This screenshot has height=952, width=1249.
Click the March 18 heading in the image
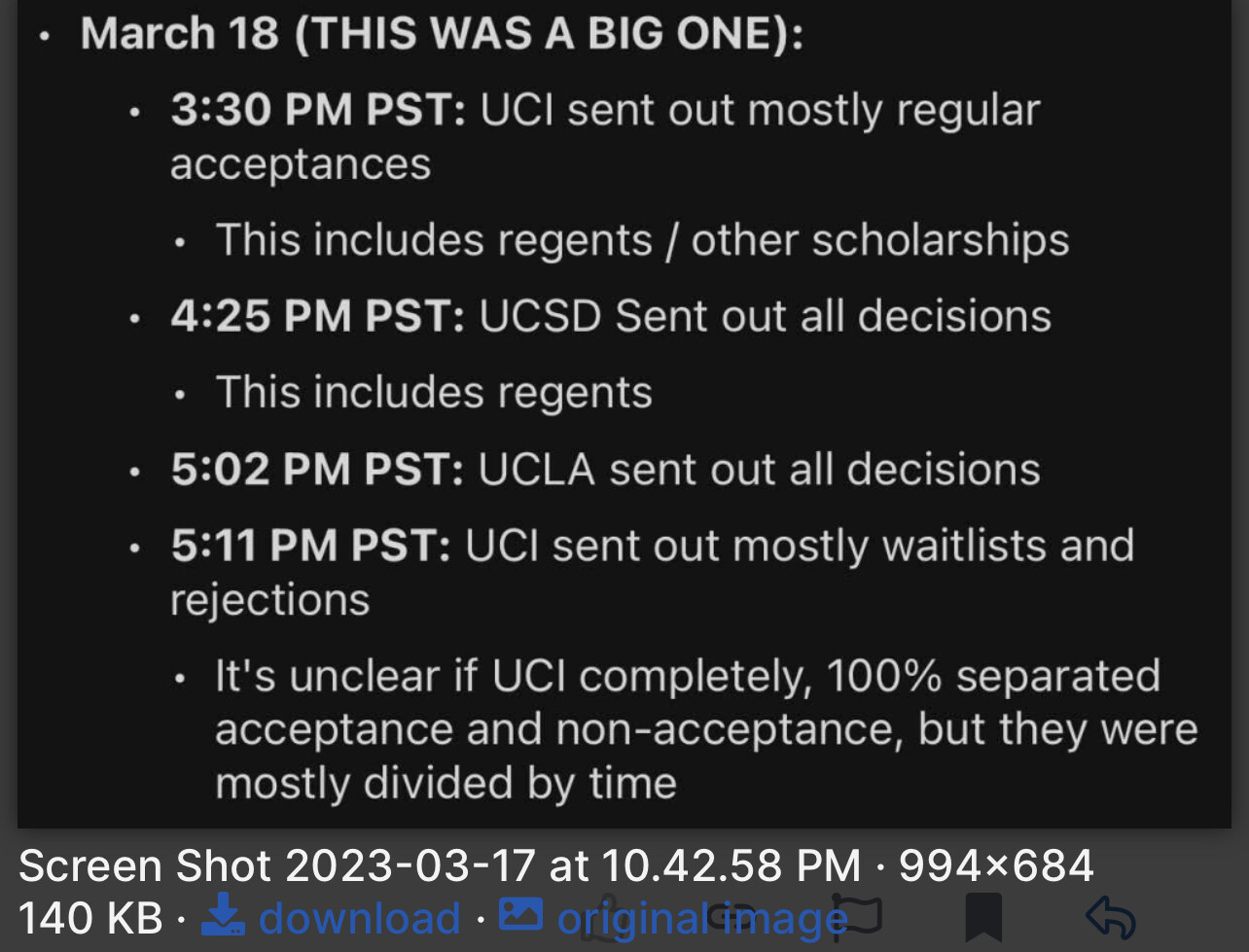click(442, 33)
